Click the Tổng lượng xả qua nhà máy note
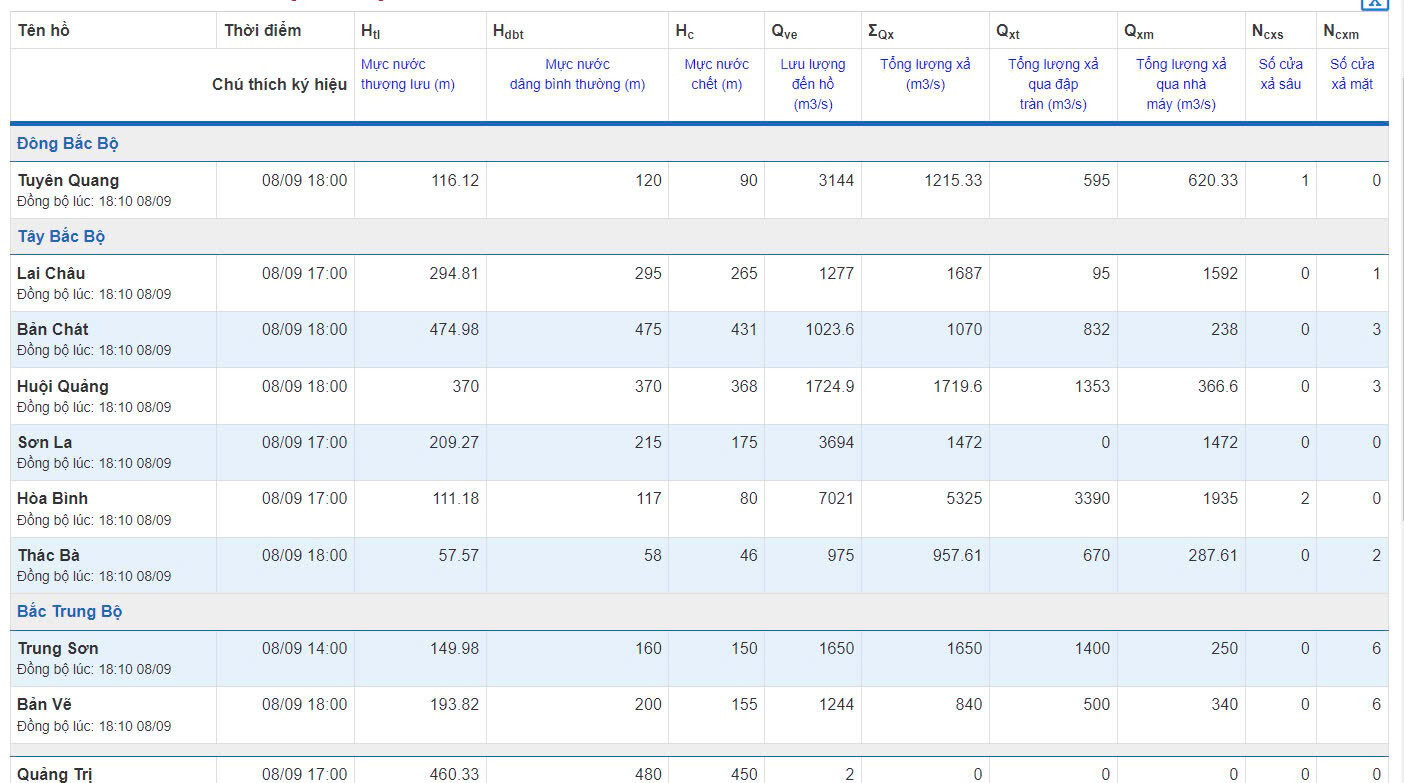 pos(1182,85)
